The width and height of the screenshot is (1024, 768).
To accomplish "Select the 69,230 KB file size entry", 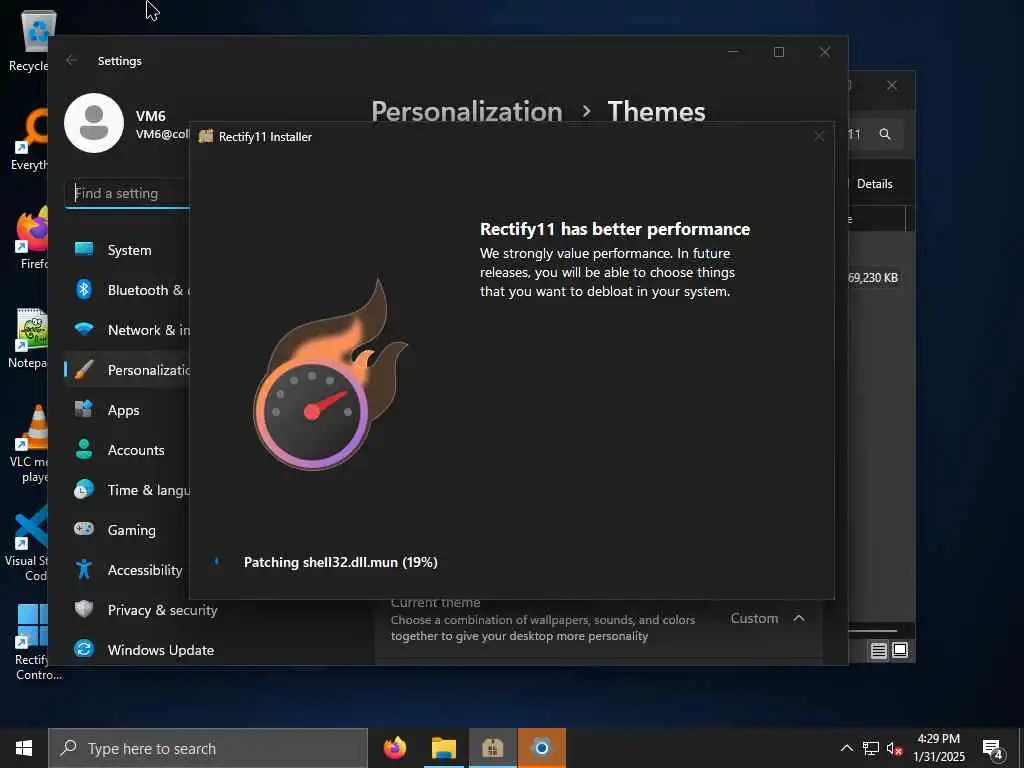I will point(872,278).
